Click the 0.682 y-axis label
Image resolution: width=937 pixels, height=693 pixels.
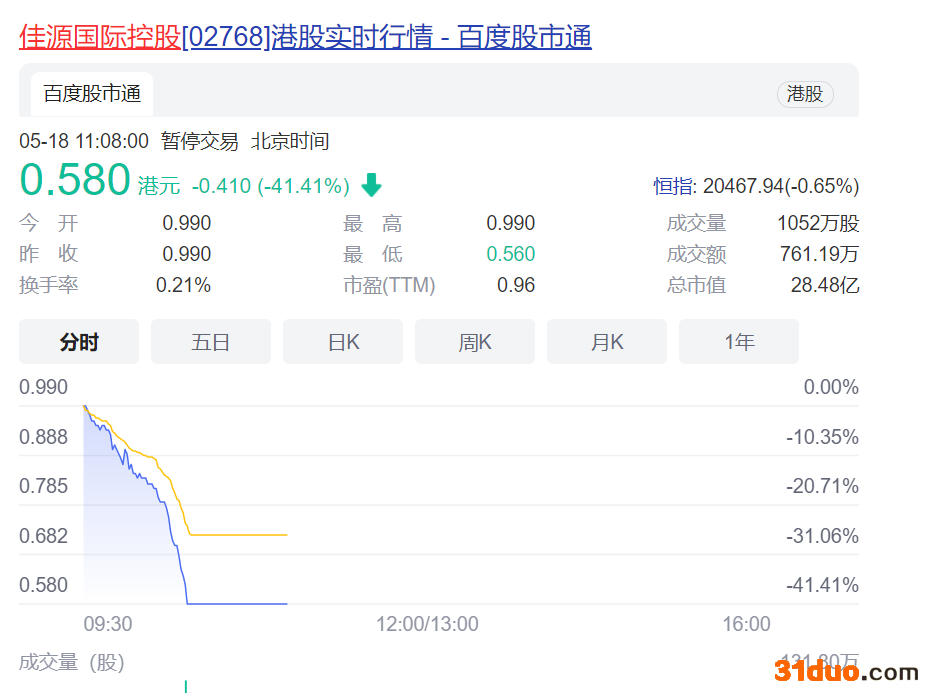[x=44, y=535]
